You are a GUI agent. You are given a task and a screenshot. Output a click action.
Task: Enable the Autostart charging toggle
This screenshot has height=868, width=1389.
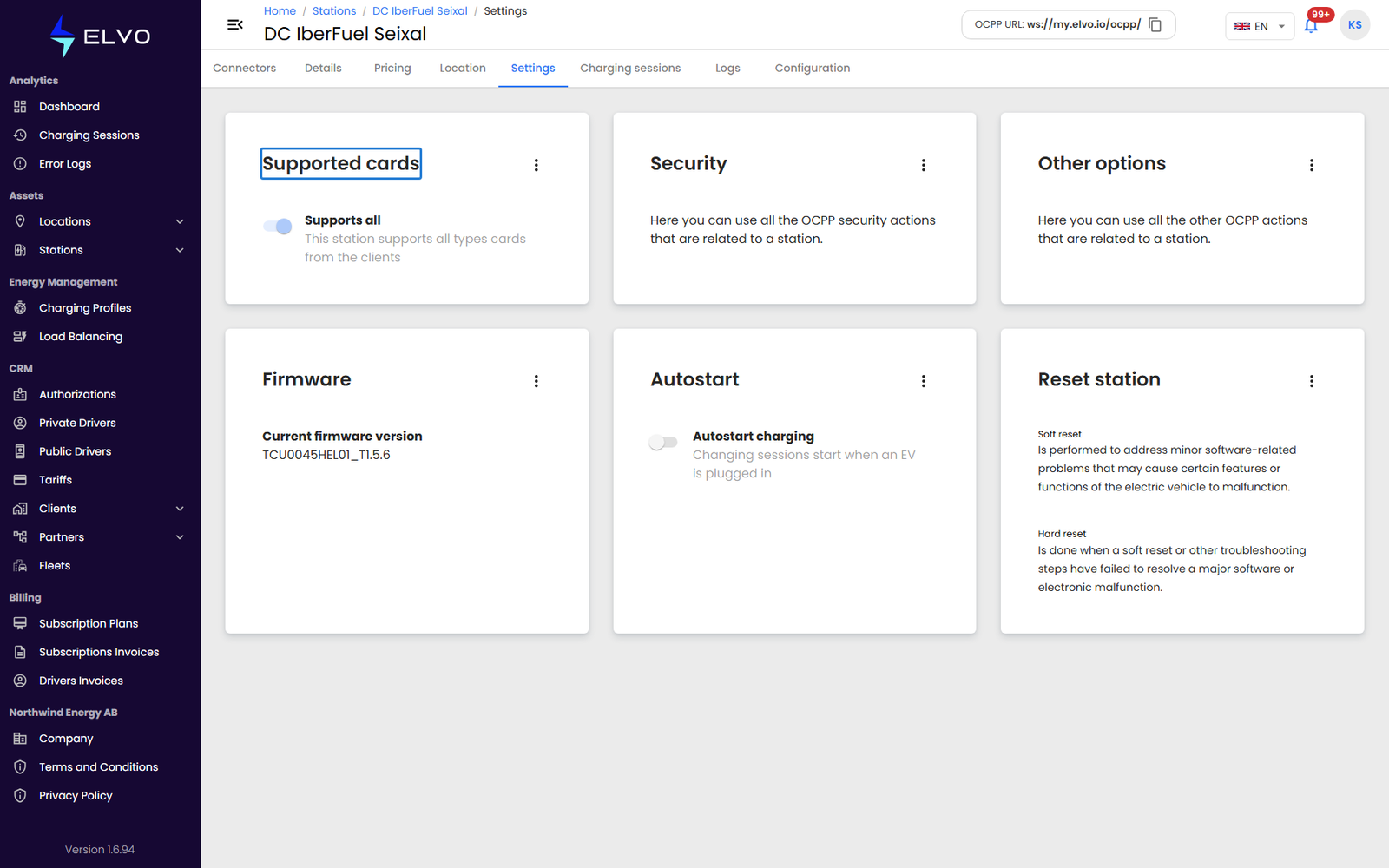[663, 443]
